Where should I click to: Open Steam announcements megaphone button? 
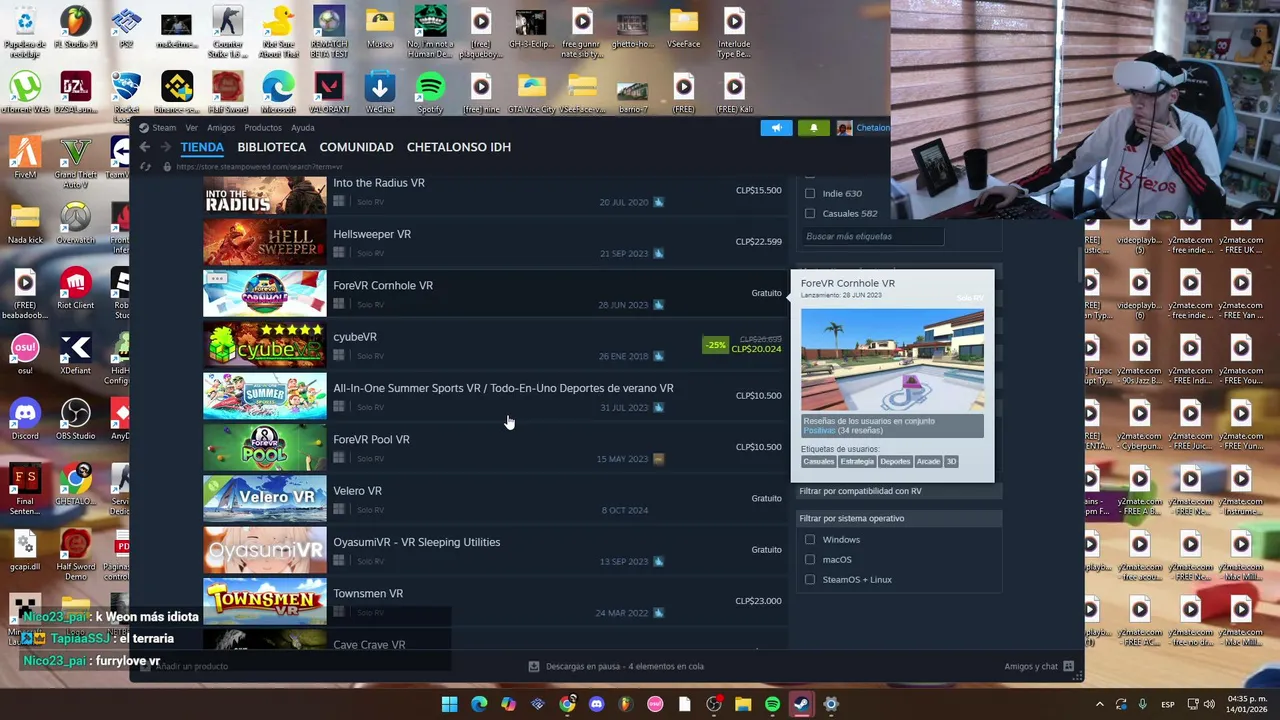click(776, 128)
